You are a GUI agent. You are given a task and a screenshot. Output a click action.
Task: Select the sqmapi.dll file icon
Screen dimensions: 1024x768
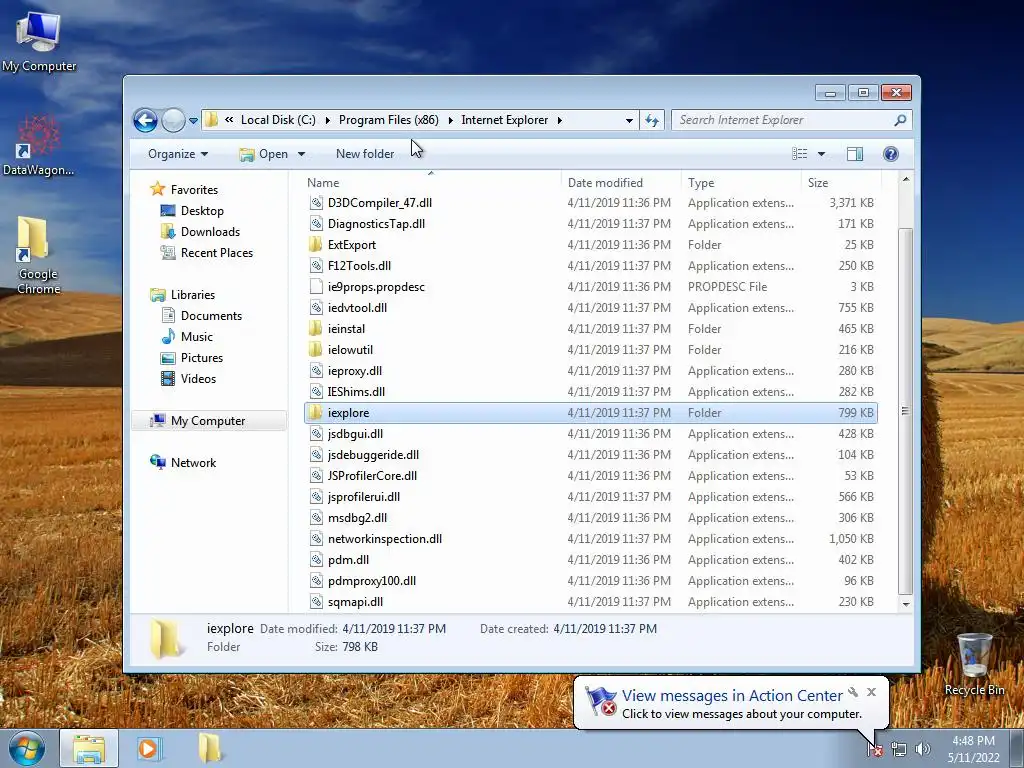(x=316, y=601)
